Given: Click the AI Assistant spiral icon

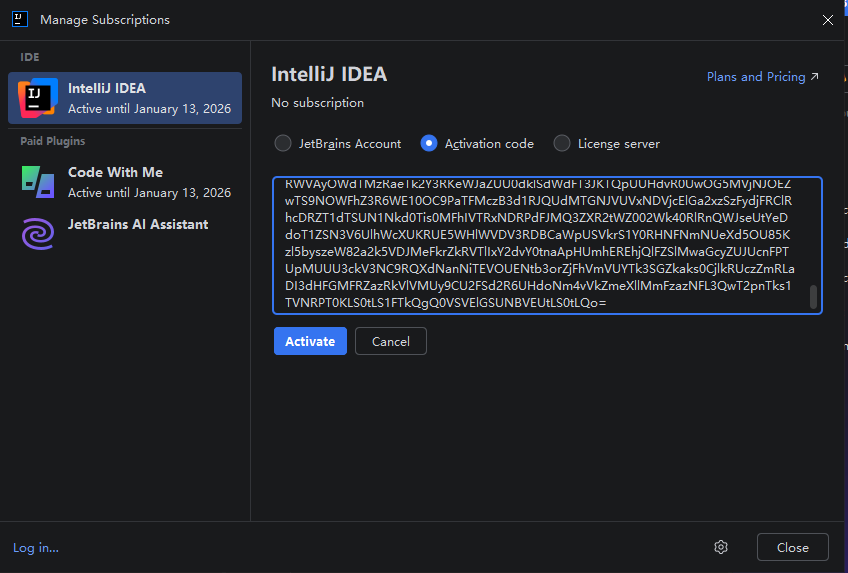Looking at the screenshot, I should coord(38,234).
